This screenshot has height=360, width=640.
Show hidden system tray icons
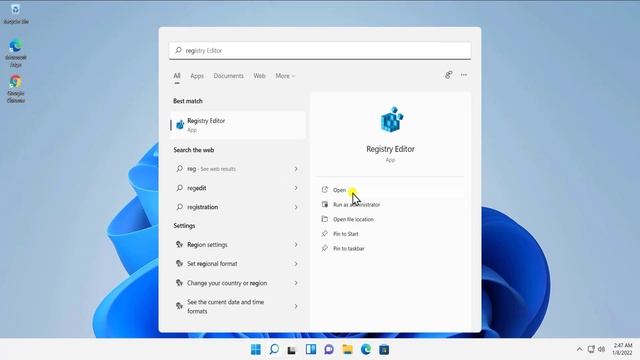click(x=579, y=349)
